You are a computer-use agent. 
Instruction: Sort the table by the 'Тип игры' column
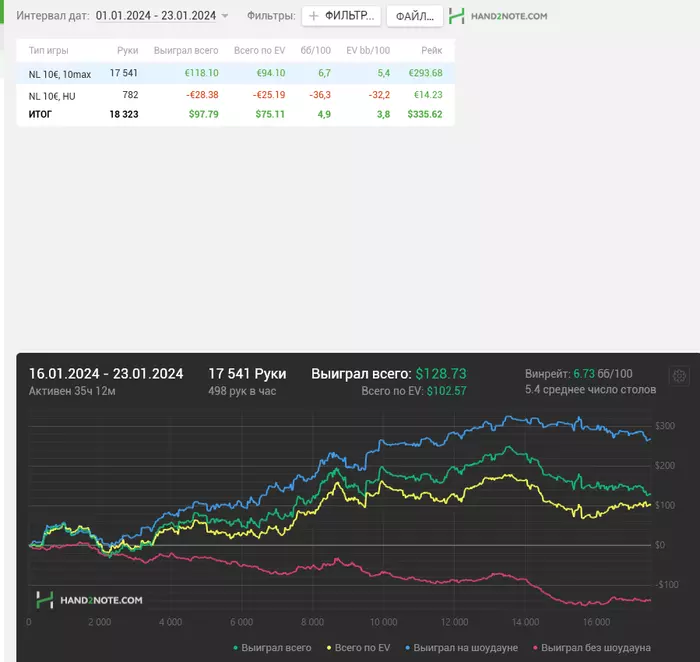(x=50, y=50)
